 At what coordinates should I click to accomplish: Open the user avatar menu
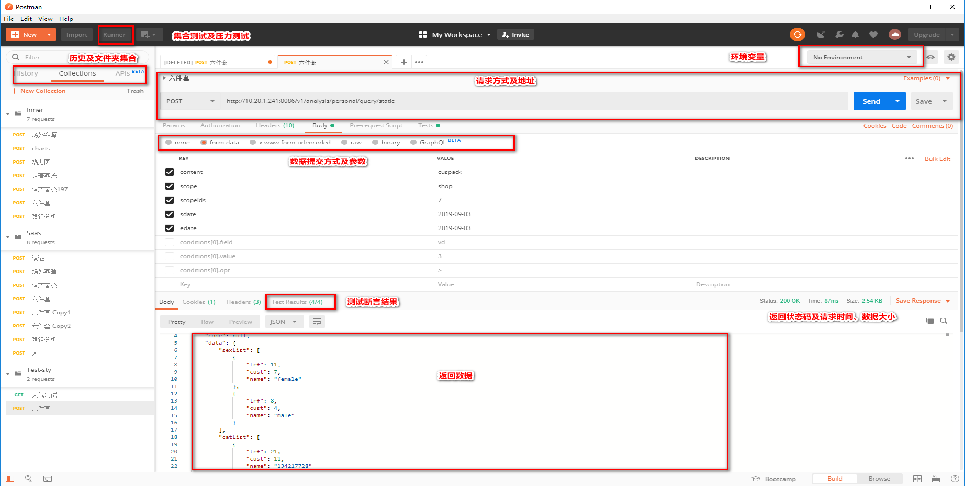click(895, 35)
